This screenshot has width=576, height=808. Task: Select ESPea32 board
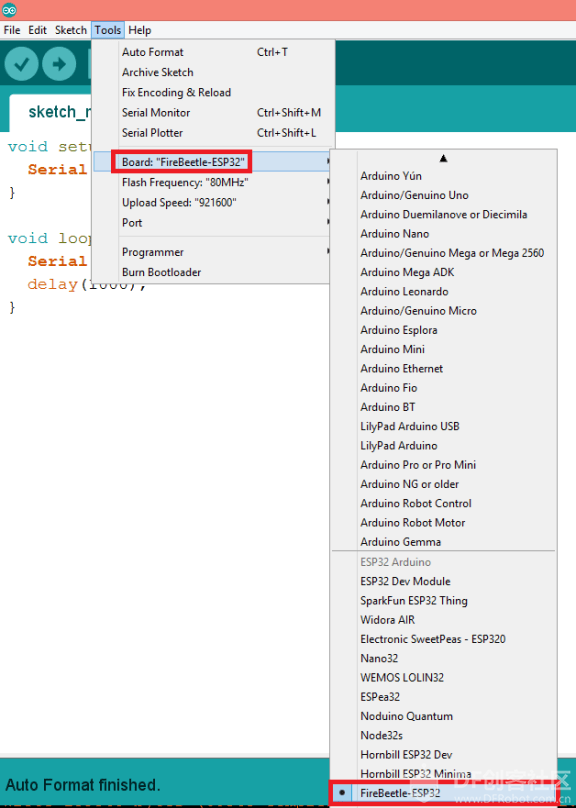443,697
